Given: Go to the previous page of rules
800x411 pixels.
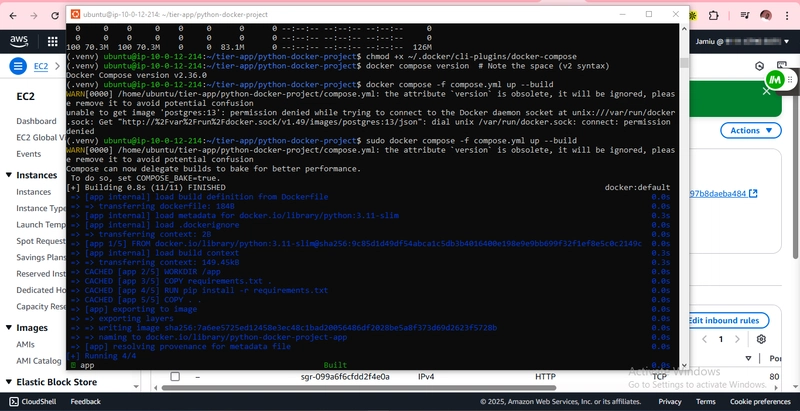Looking at the screenshot, I should point(705,339).
